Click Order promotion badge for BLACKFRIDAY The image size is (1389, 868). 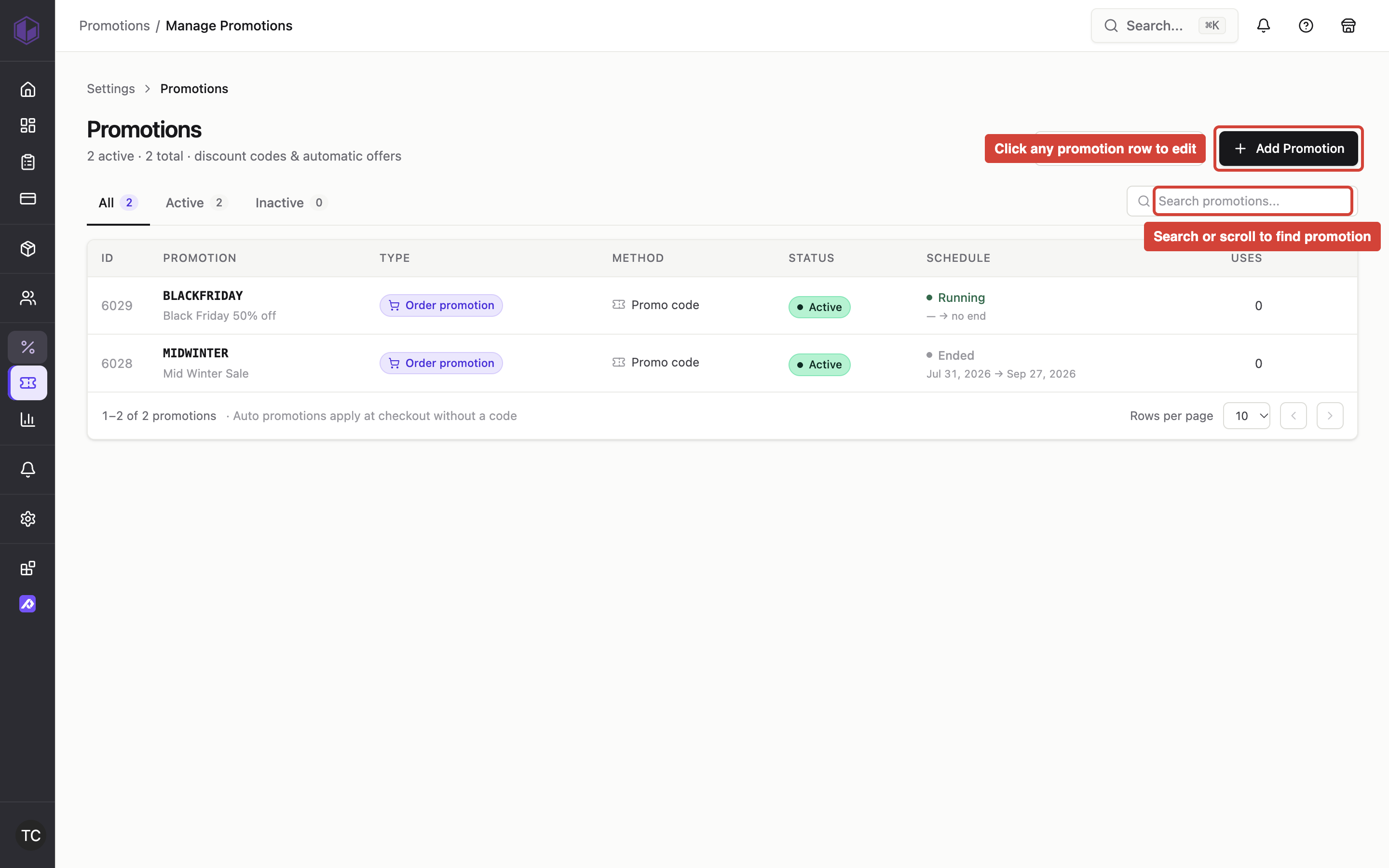[x=441, y=305]
